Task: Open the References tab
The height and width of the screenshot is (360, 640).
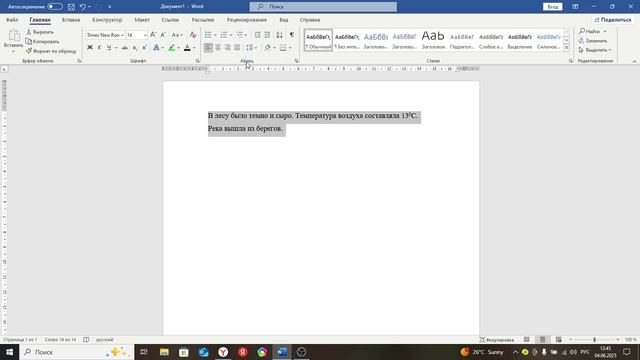Action: coord(170,20)
